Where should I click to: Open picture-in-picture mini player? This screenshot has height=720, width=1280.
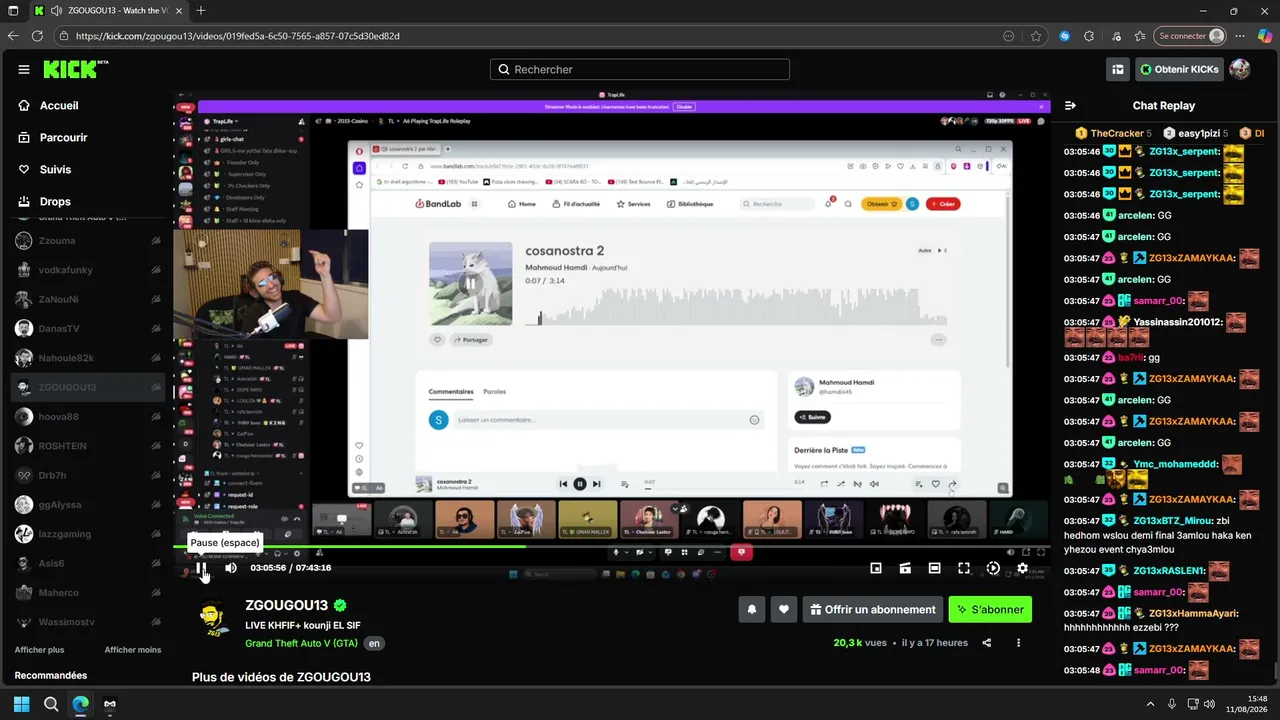876,568
